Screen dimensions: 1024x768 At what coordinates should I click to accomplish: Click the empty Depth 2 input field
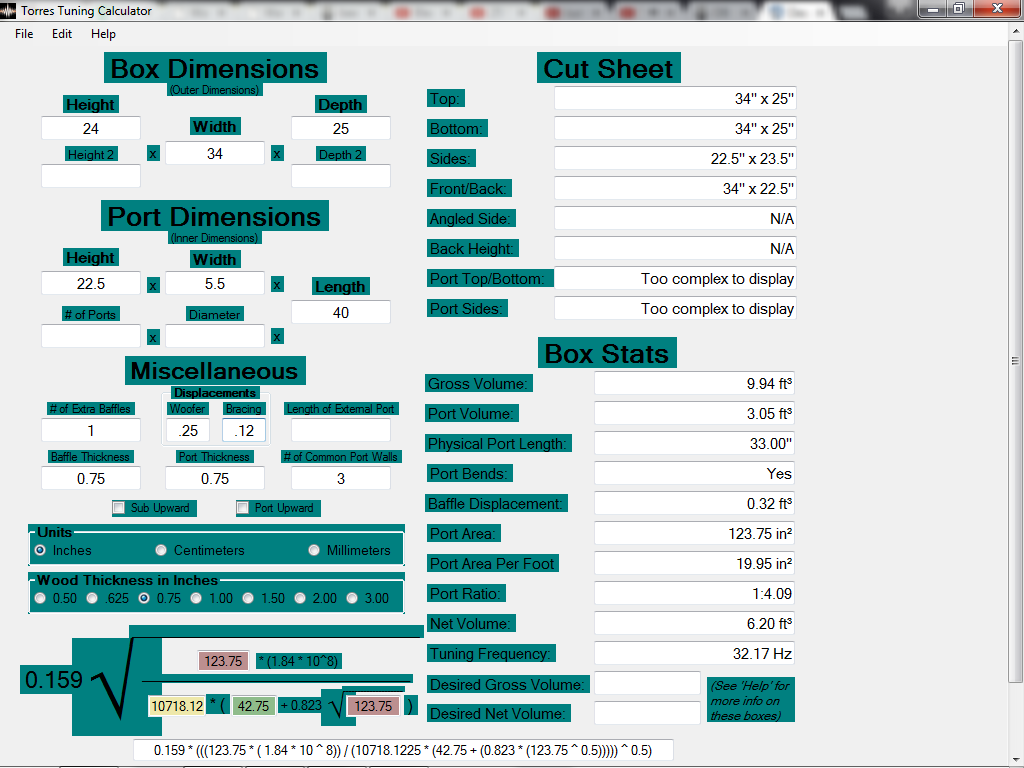coord(341,176)
